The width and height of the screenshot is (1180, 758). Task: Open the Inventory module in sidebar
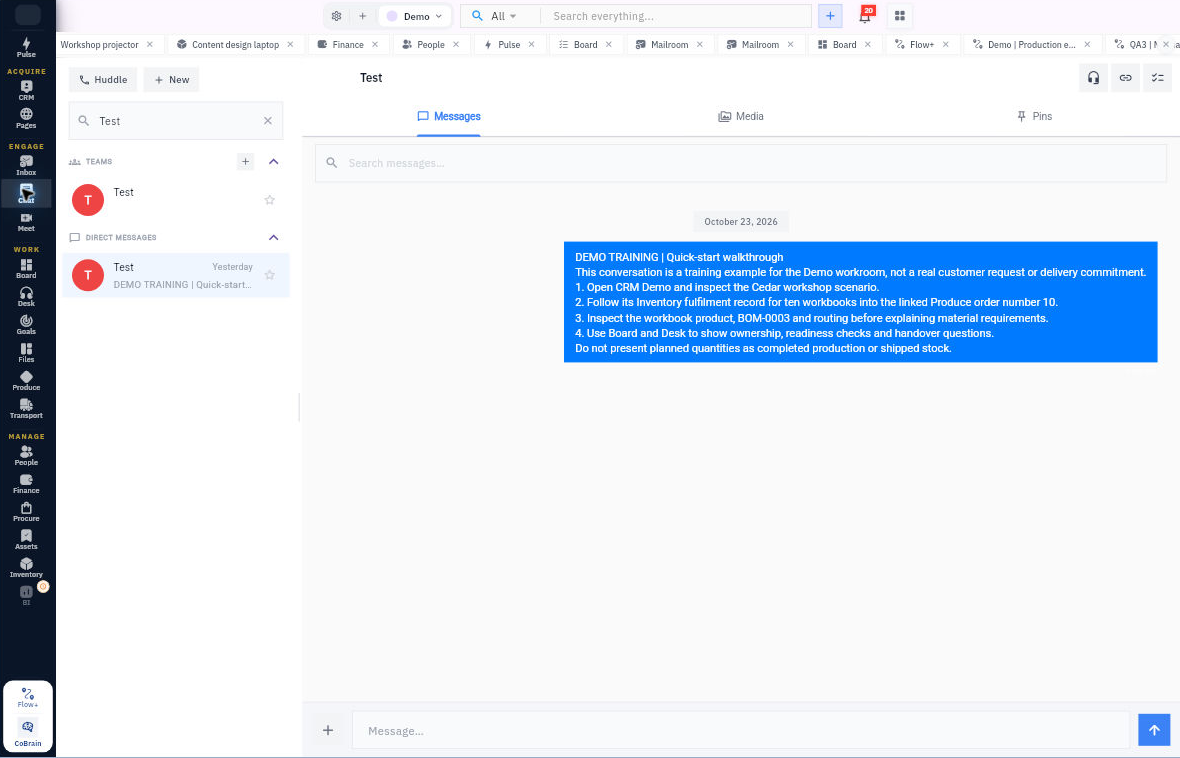[x=26, y=568]
